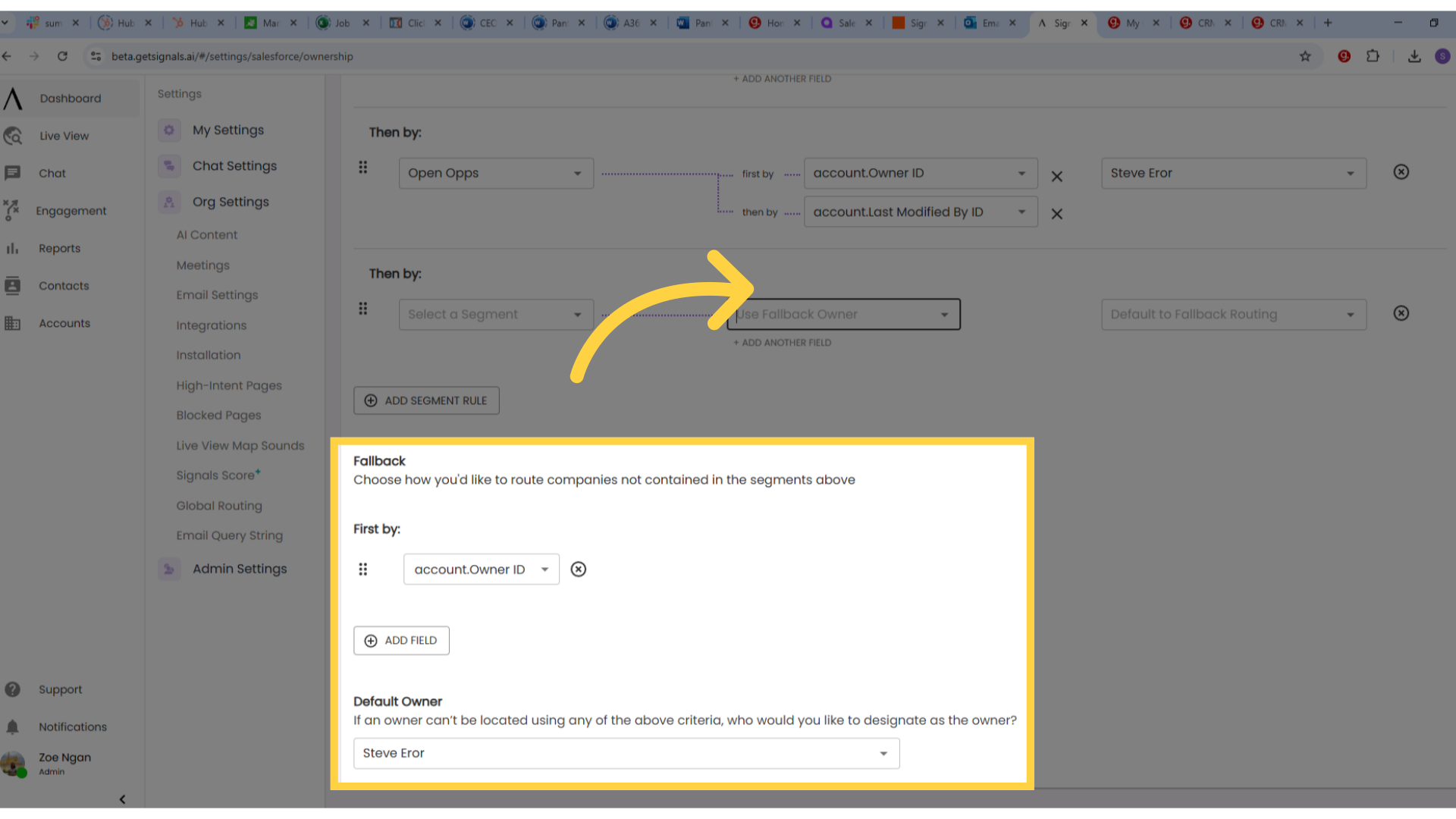Click the Dashboard icon in sidebar
This screenshot has width=1456, height=819.
12,98
